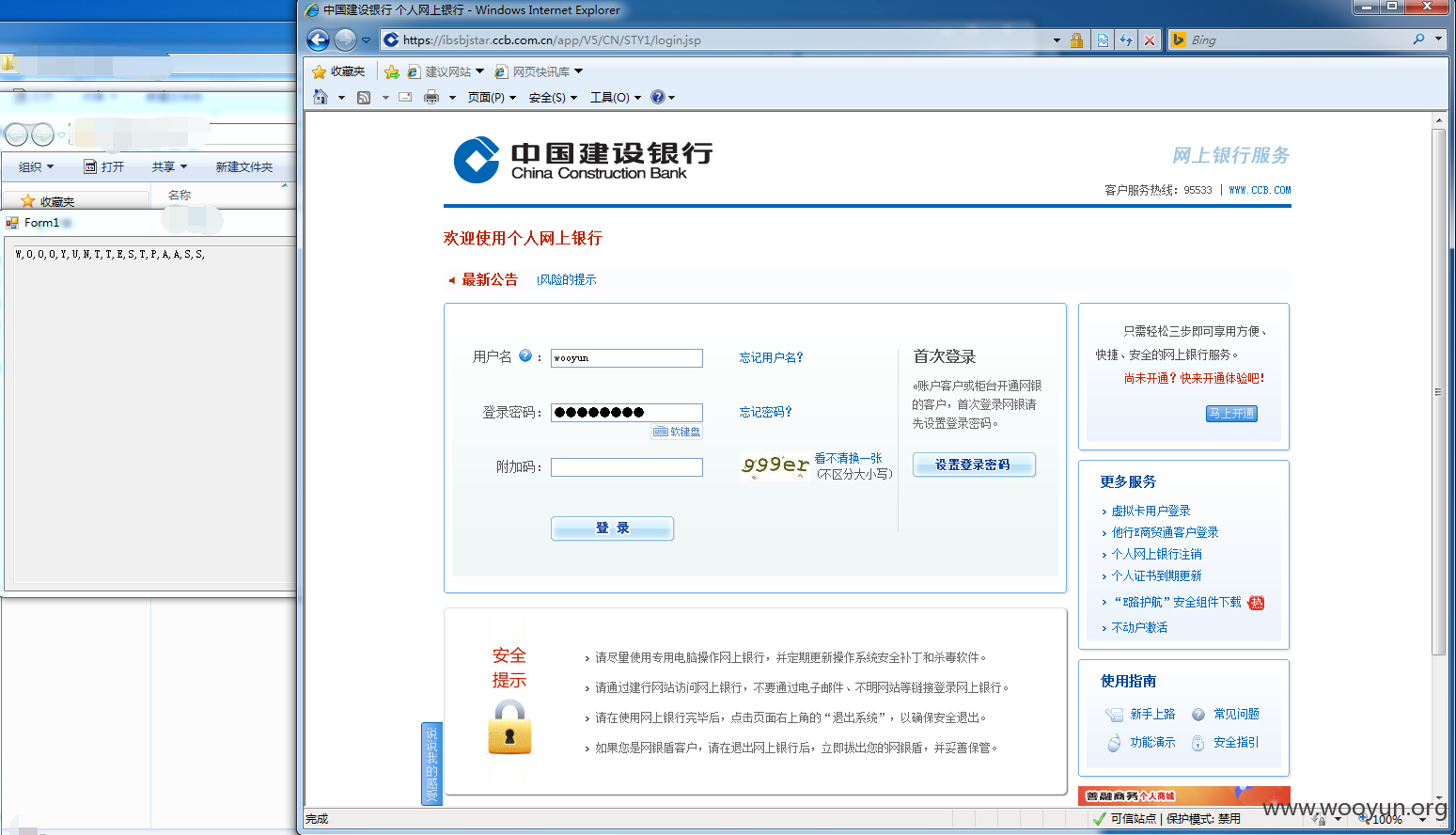Click the IE Forward navigation arrow
This screenshot has height=835, width=1456.
point(346,39)
